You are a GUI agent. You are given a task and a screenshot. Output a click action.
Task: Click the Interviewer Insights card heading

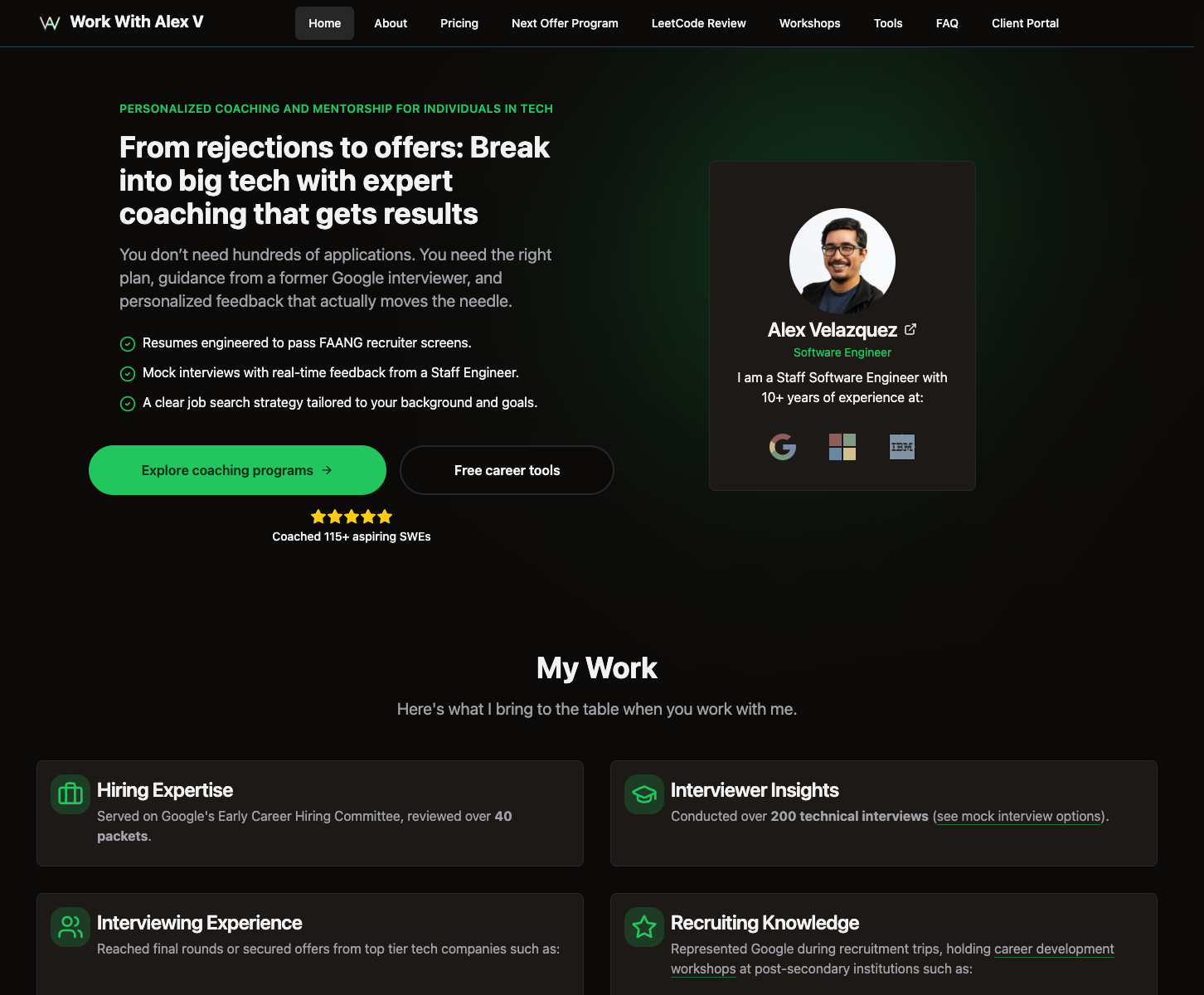tap(755, 790)
